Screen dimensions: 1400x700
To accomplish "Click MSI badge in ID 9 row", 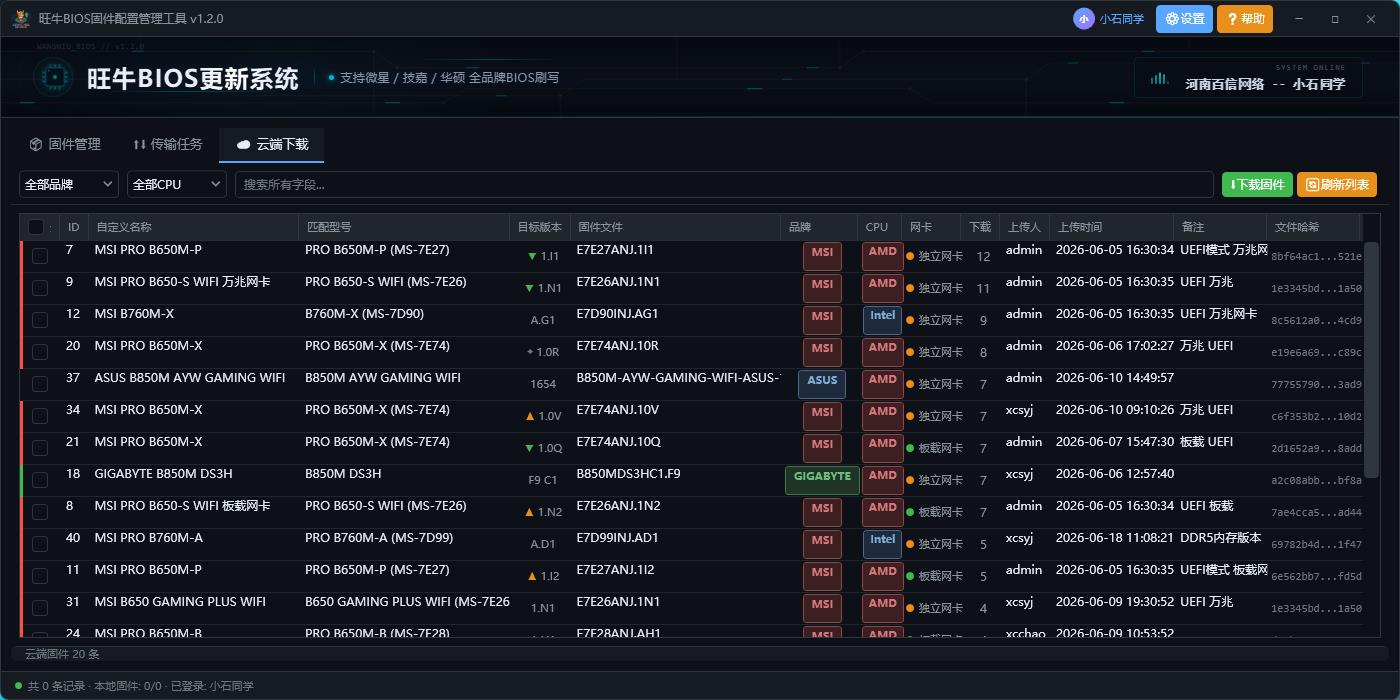I will [x=822, y=288].
